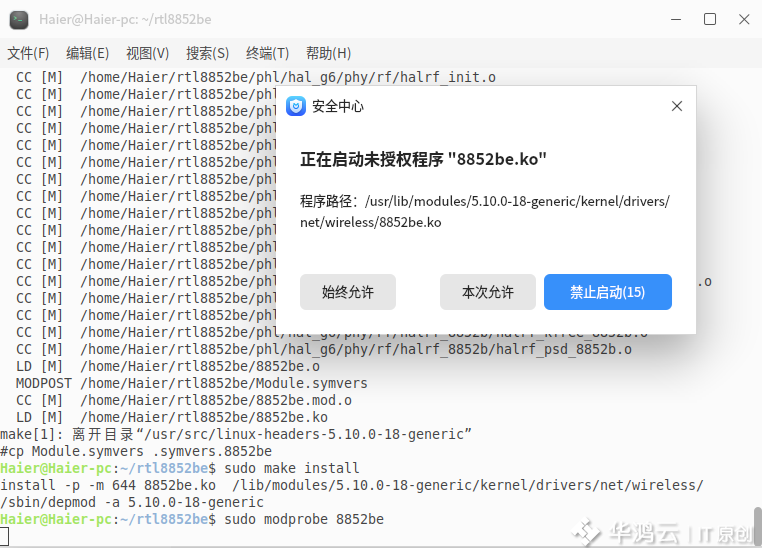762x548 pixels.
Task: Click the 'LD [M] ...8852be.o' line
Action: (168, 366)
